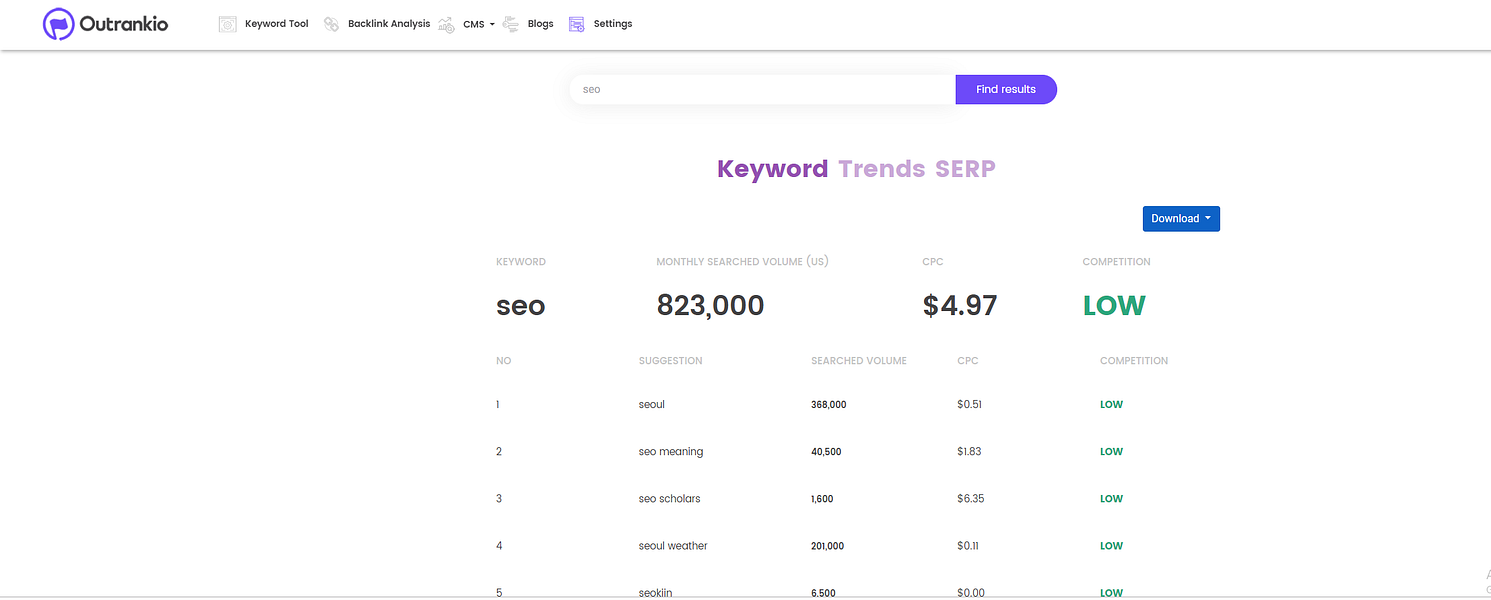Expand the CMS dropdown menu
The height and width of the screenshot is (600, 1491).
click(479, 24)
